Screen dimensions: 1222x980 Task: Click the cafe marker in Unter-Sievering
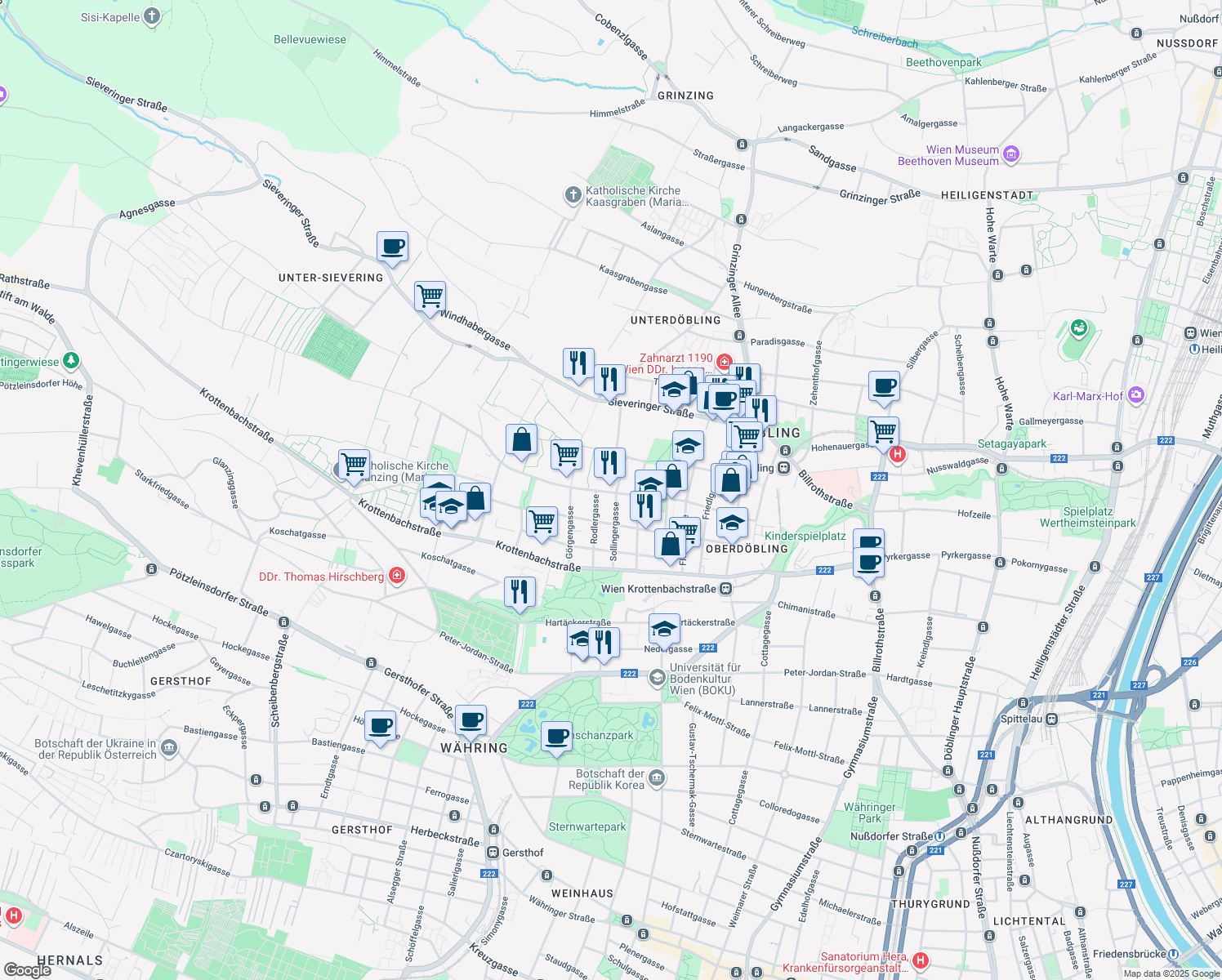coord(392,247)
